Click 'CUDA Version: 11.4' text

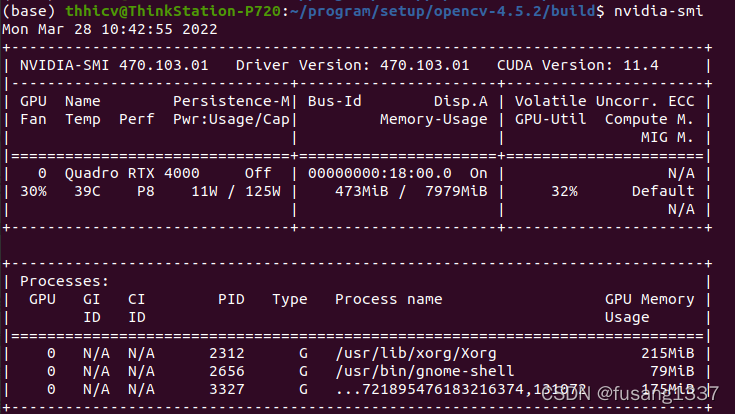pos(578,65)
